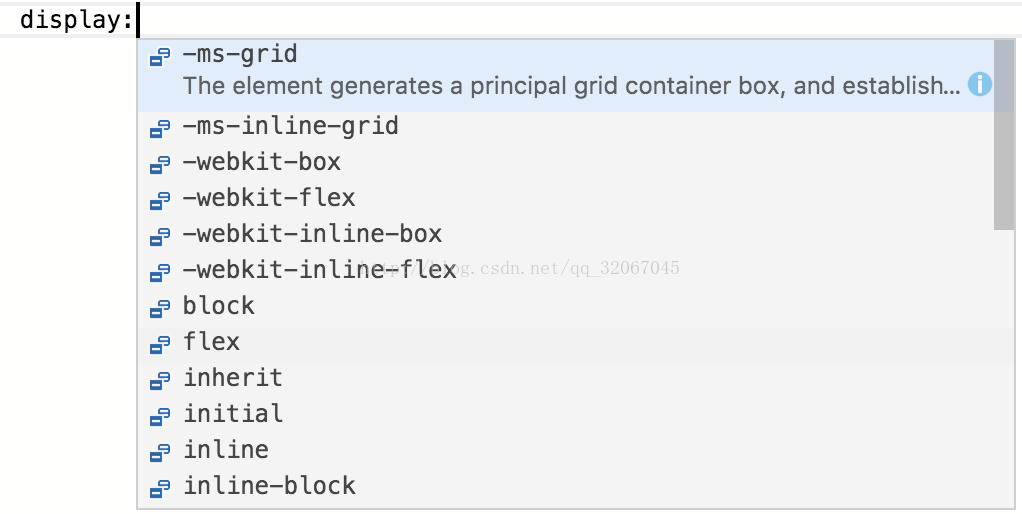The width and height of the screenshot is (1022, 514).
Task: Click the icon beside -ms-inline-grid
Action: [x=160, y=128]
